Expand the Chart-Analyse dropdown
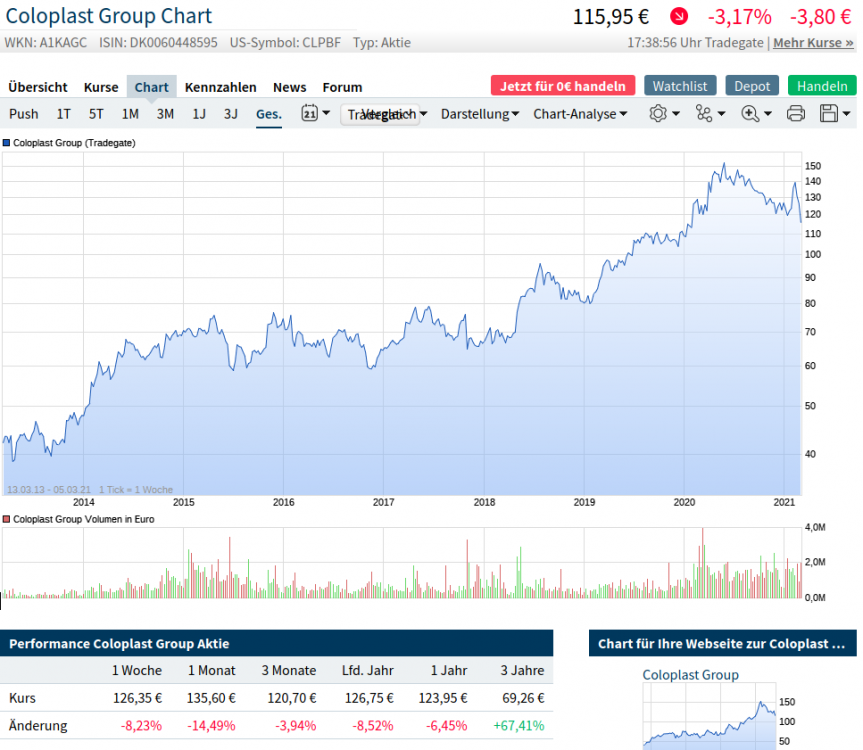Viewport: 863px width, 750px height. coord(580,114)
